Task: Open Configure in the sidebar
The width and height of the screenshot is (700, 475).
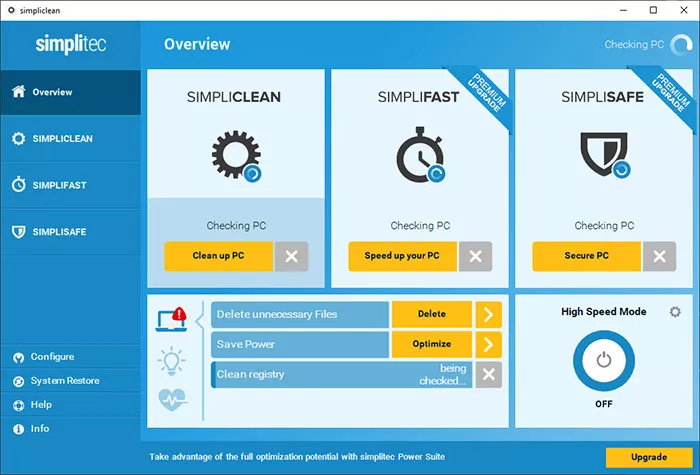Action: [71, 357]
